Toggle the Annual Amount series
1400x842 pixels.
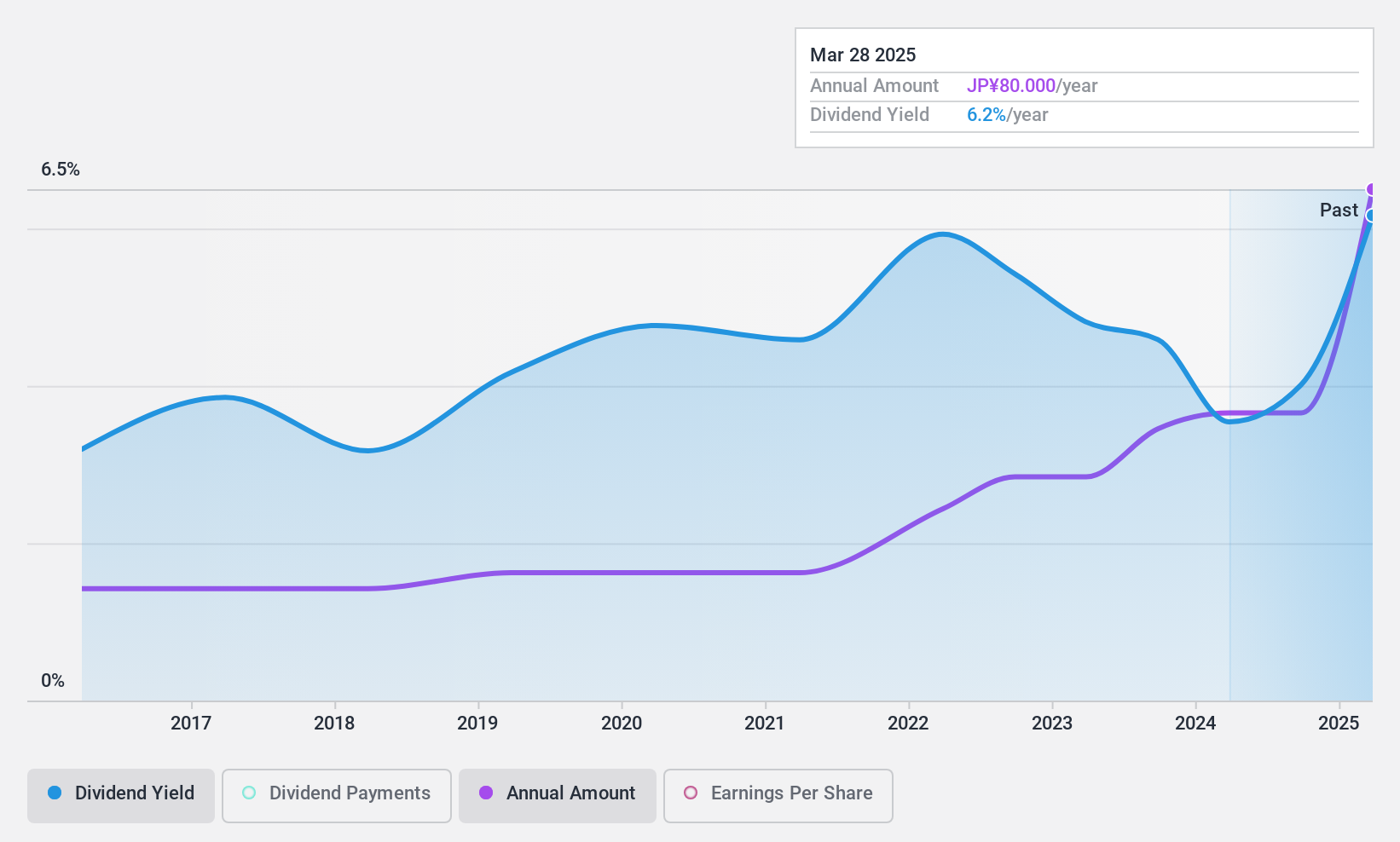557,795
